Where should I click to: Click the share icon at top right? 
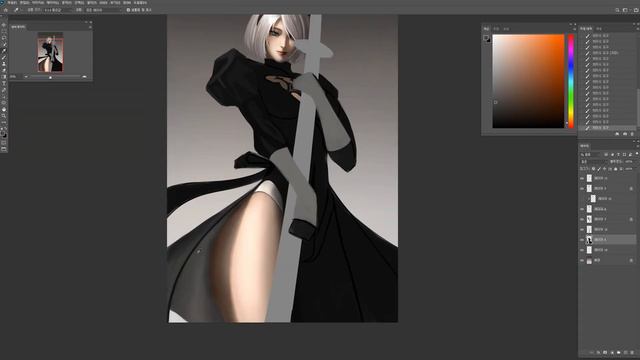click(x=636, y=10)
